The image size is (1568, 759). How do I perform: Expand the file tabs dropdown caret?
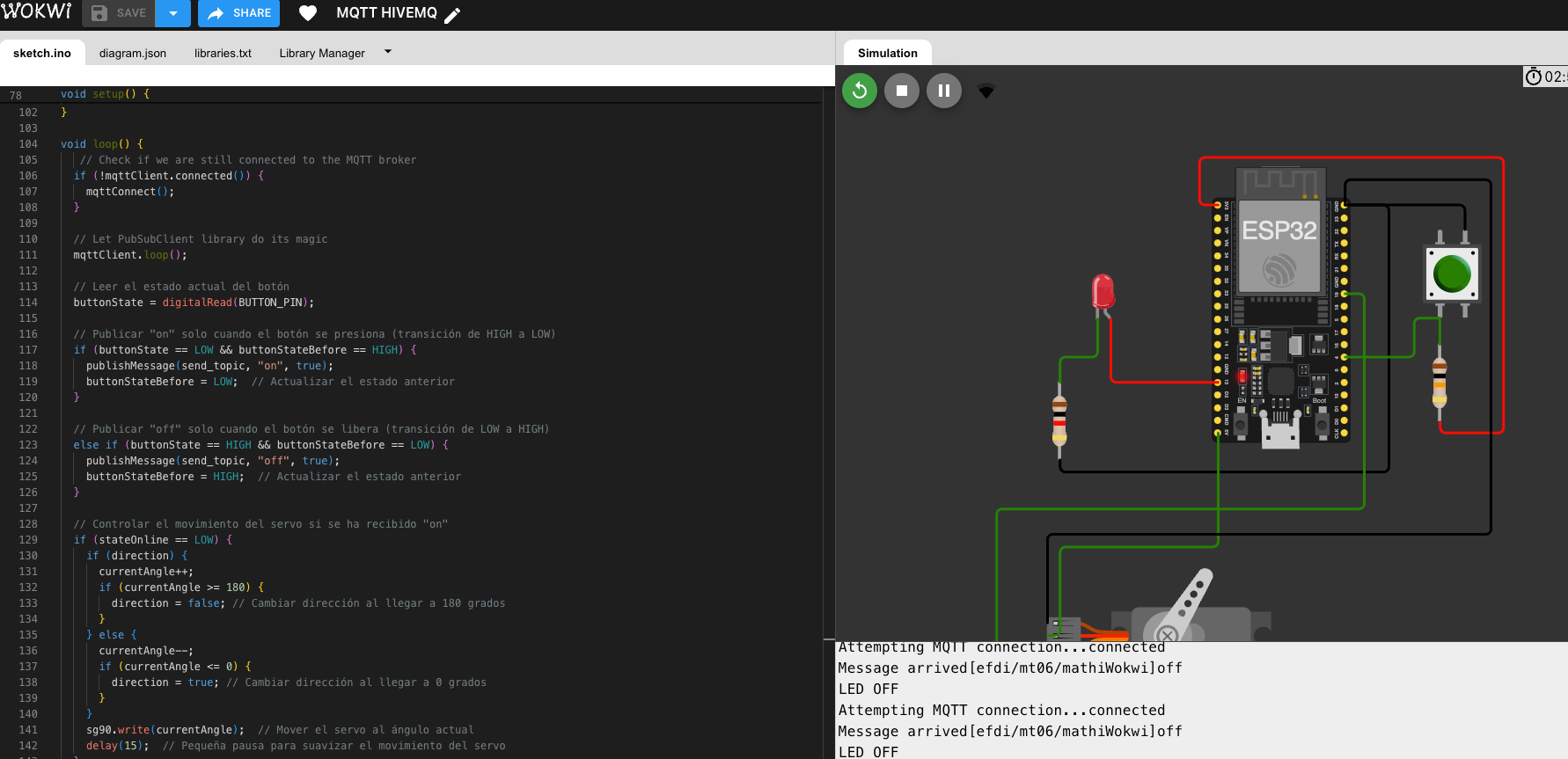[388, 52]
